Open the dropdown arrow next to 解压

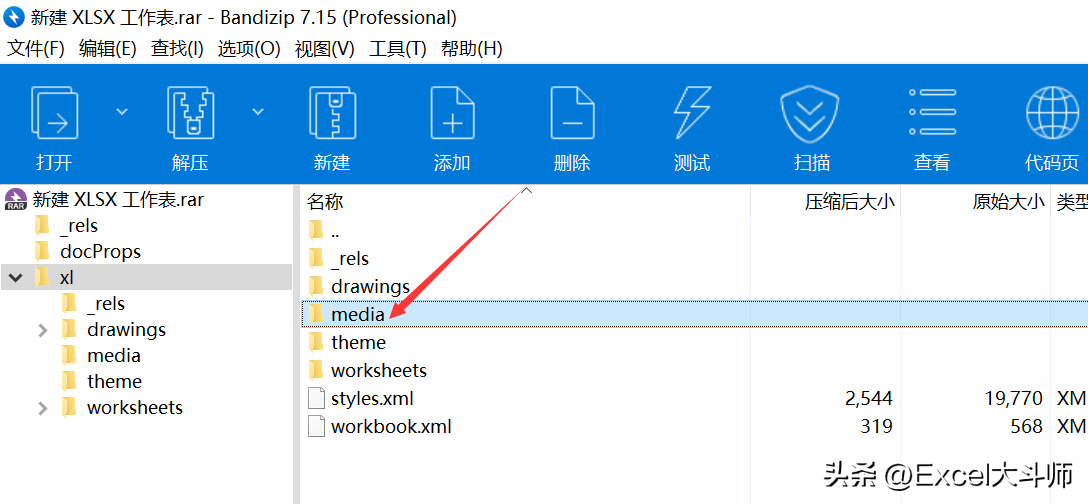[258, 111]
